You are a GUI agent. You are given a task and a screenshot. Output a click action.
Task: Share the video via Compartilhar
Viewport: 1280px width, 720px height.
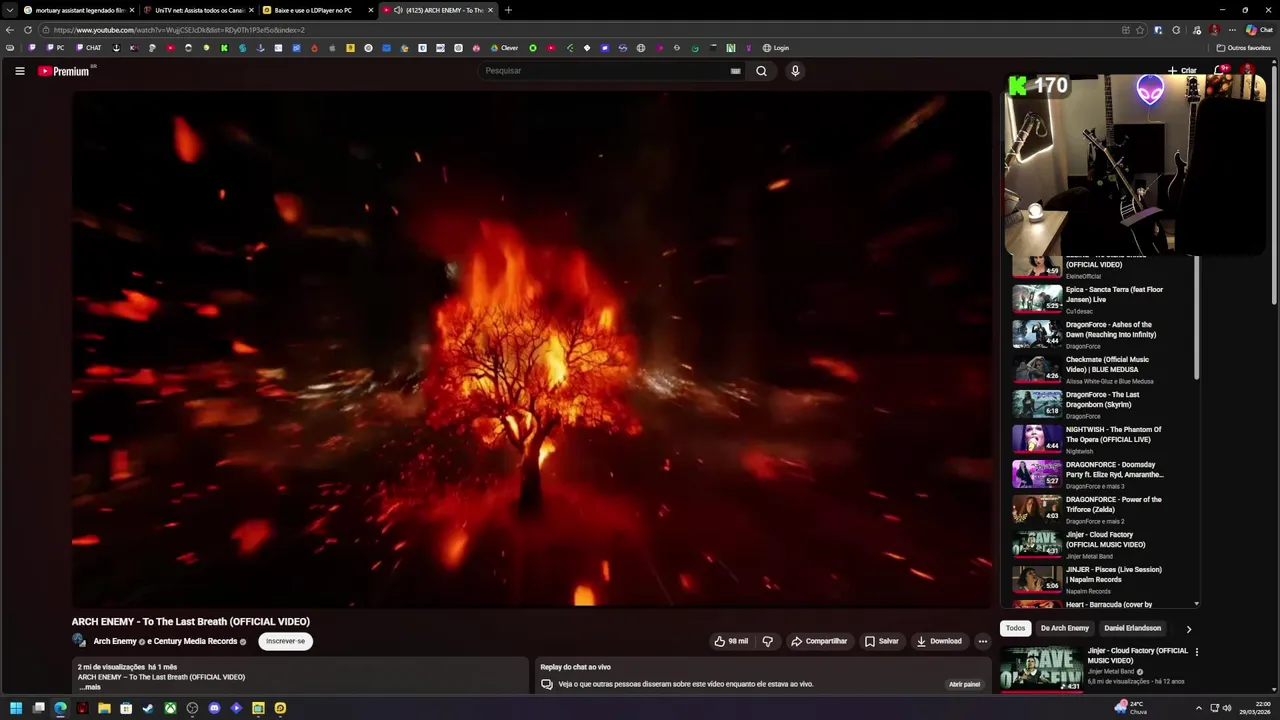tap(819, 641)
